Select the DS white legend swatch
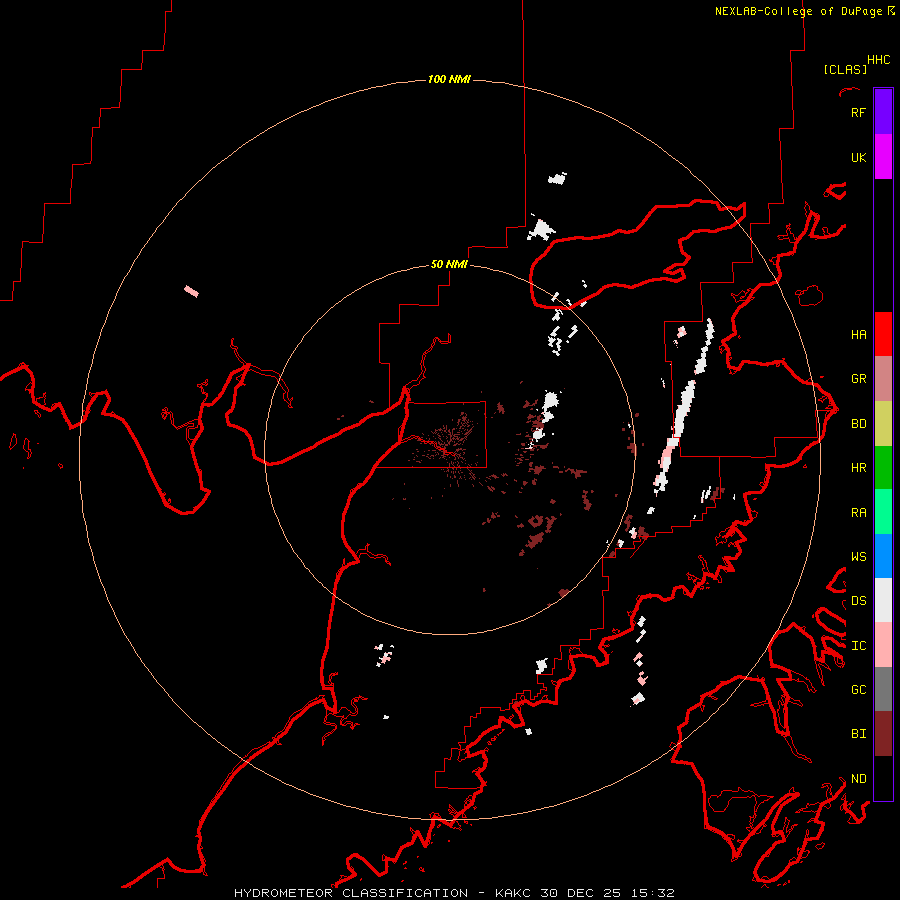 883,600
